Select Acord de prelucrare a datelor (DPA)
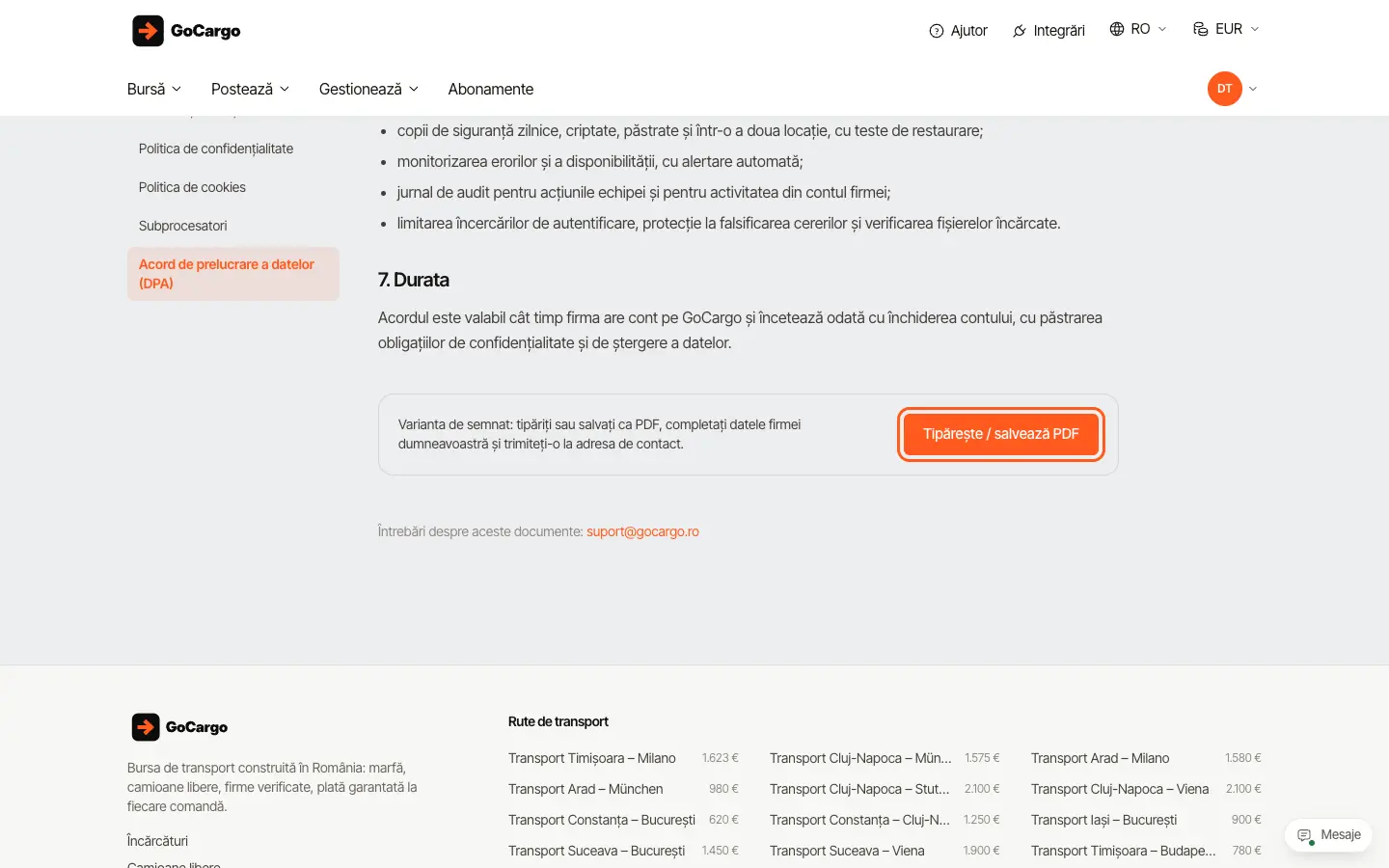 coord(233,274)
